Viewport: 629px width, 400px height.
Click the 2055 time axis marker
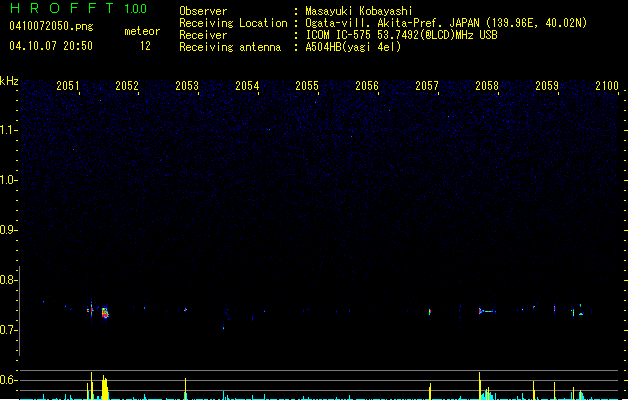[x=307, y=85]
